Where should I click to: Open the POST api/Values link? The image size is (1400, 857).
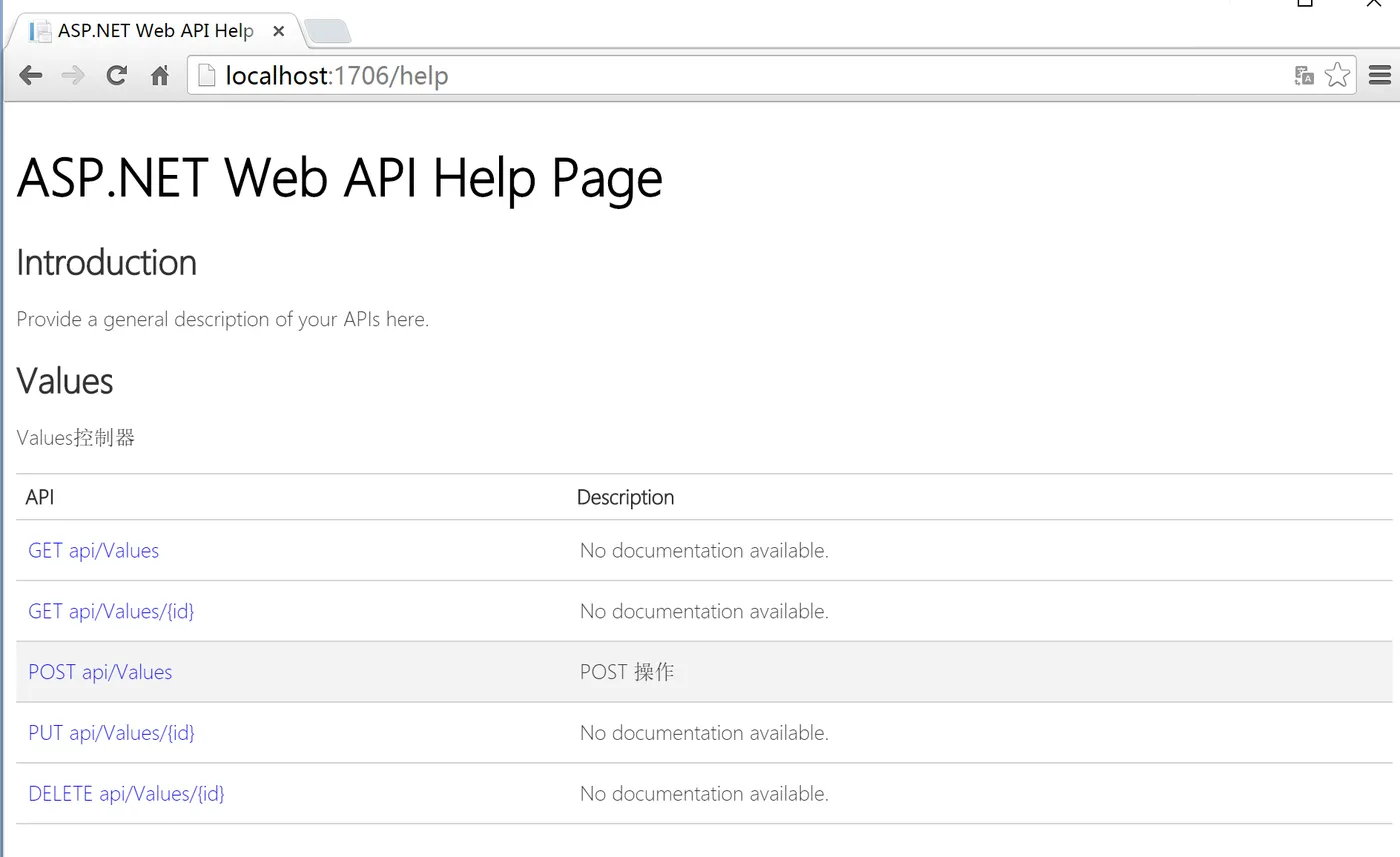click(x=100, y=672)
